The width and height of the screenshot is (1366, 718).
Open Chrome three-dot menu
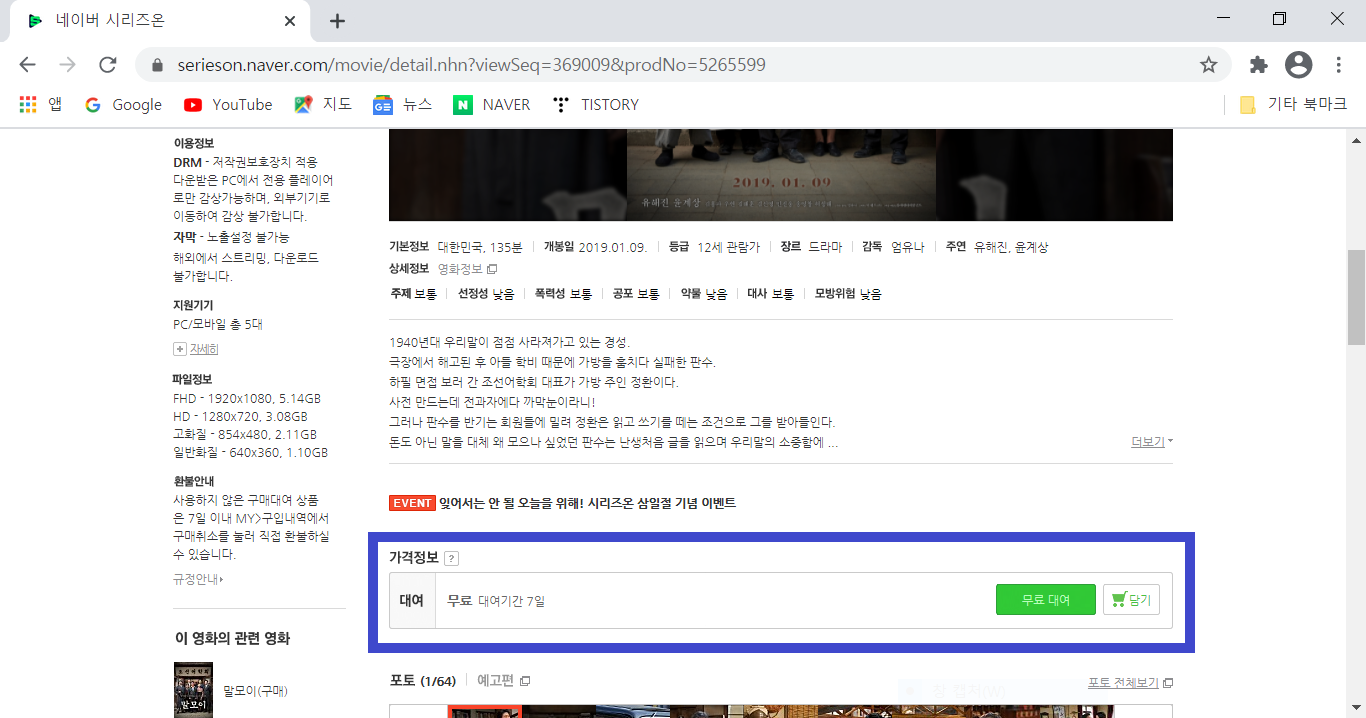(x=1338, y=65)
